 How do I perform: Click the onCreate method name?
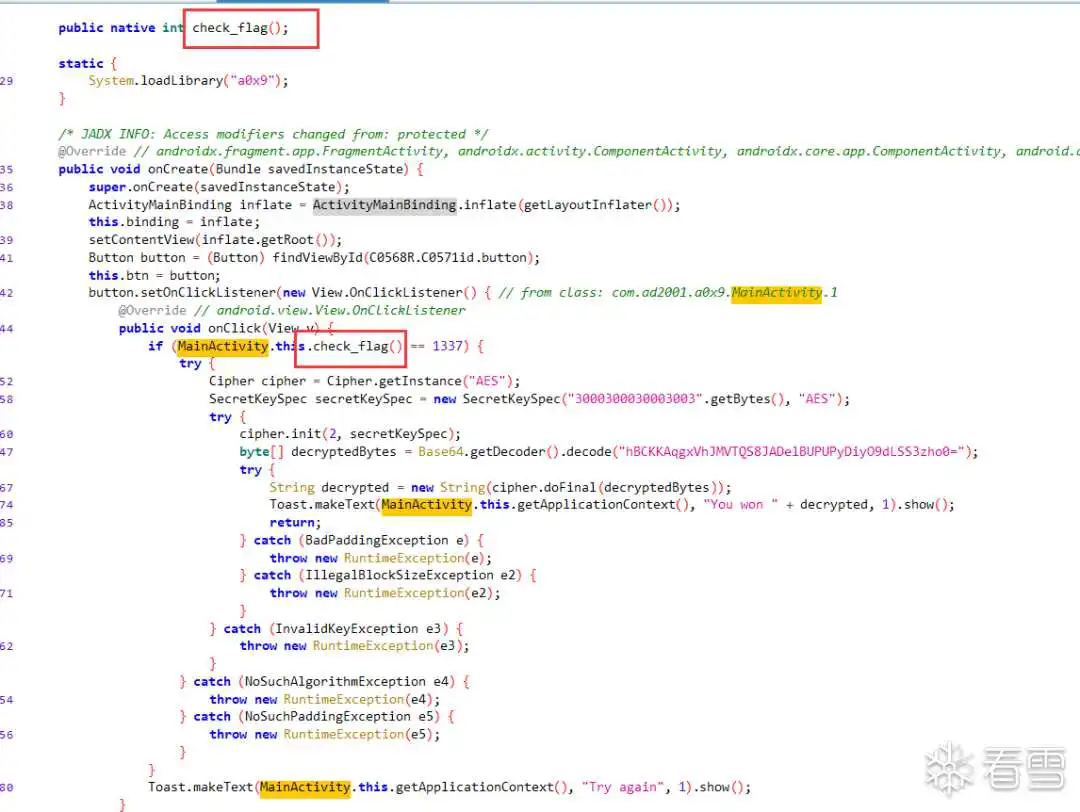point(178,169)
